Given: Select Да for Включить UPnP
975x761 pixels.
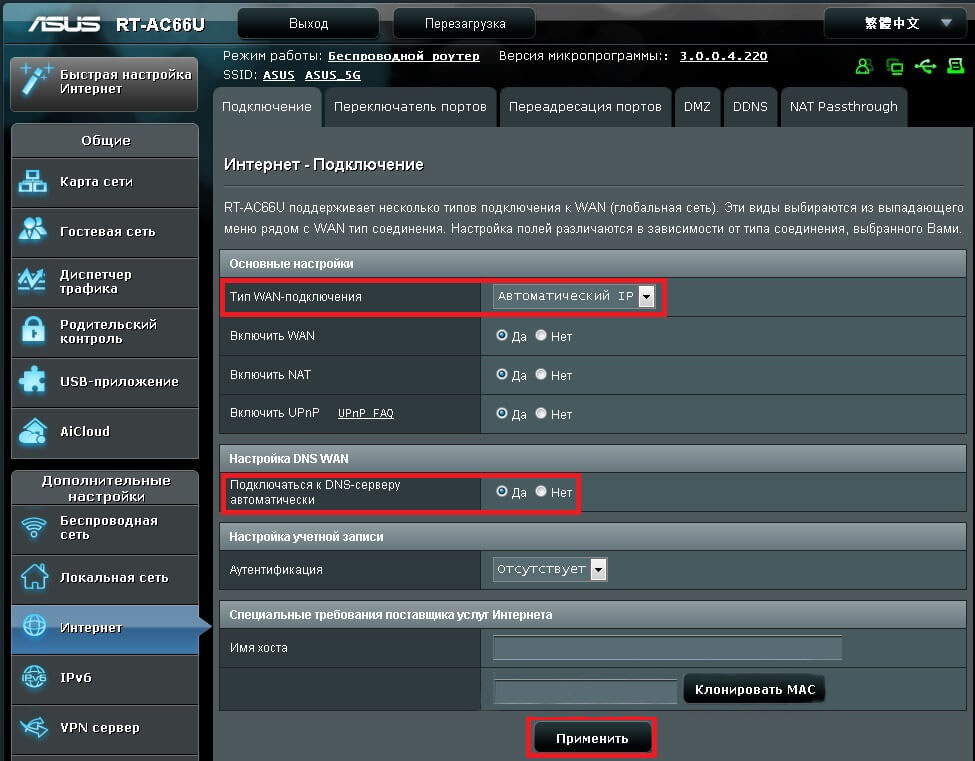Looking at the screenshot, I should point(502,413).
